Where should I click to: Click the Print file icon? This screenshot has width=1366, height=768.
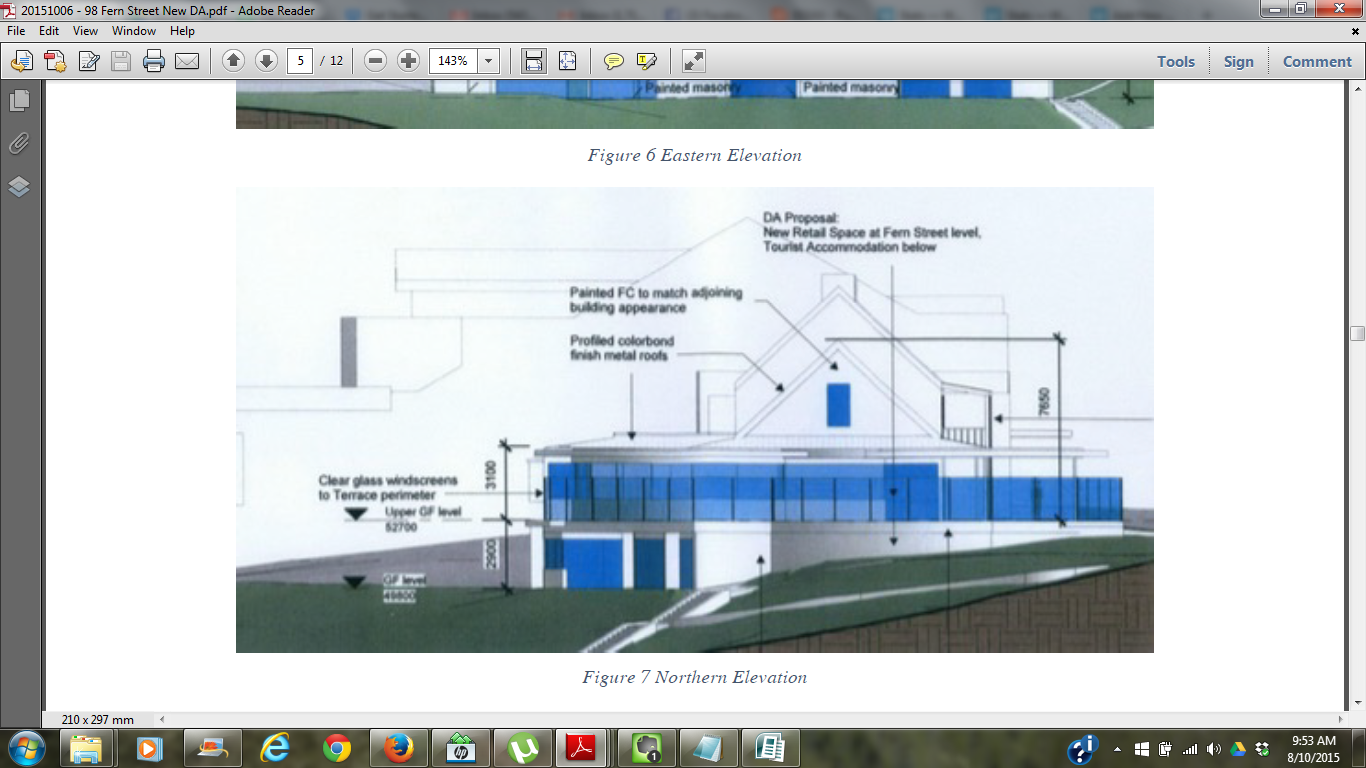(153, 61)
